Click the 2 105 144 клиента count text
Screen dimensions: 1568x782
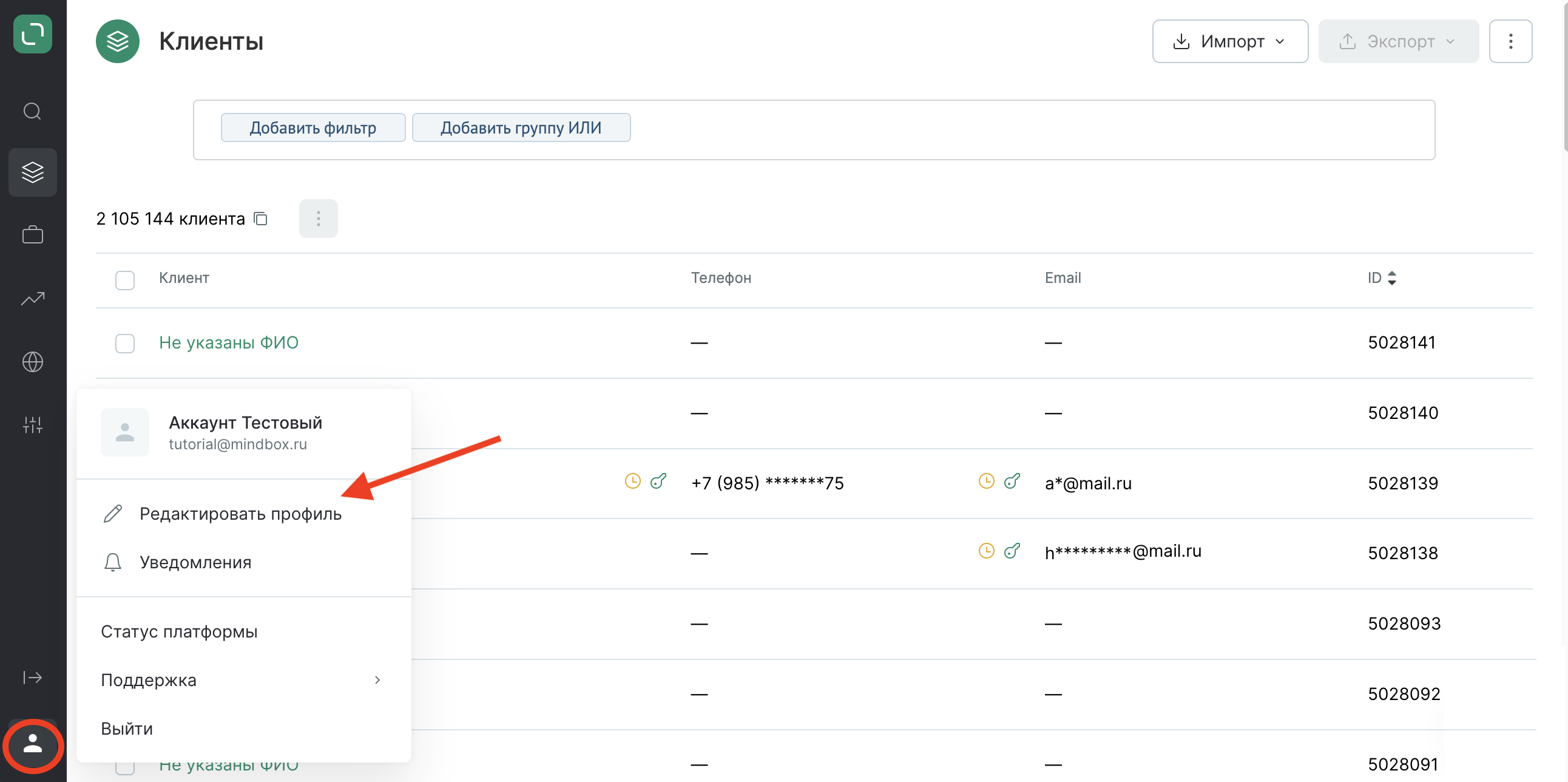(171, 219)
